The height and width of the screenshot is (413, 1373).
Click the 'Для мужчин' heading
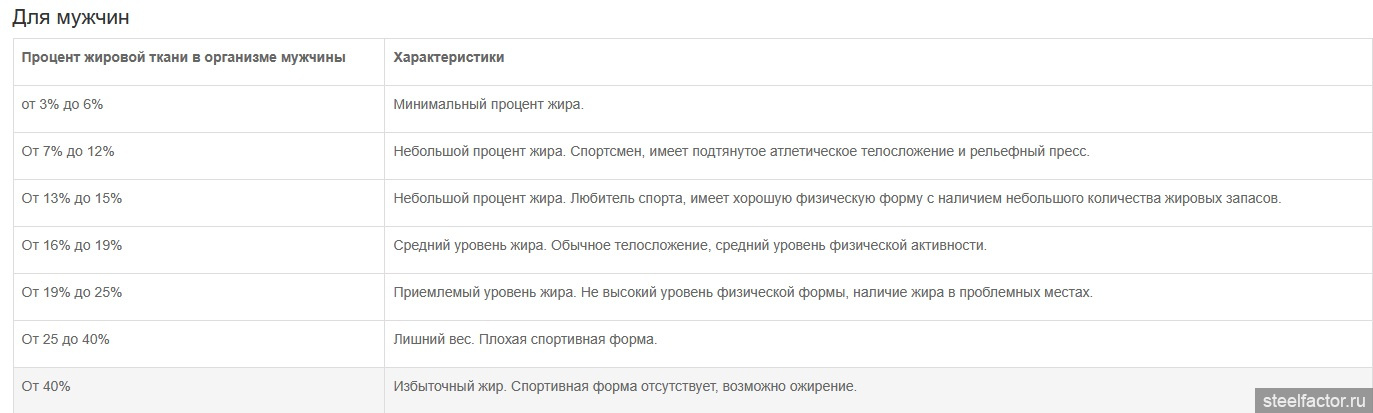coord(71,17)
